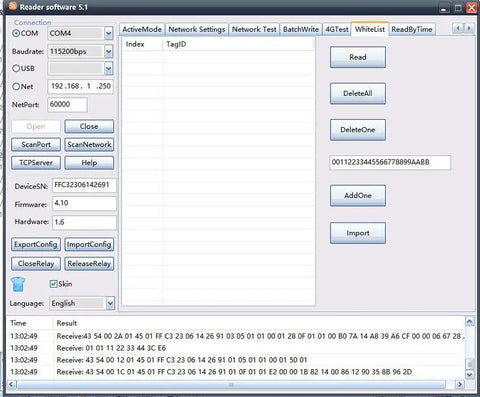Click the AddOne button
Viewport: 480px width, 397px height.
click(x=358, y=196)
